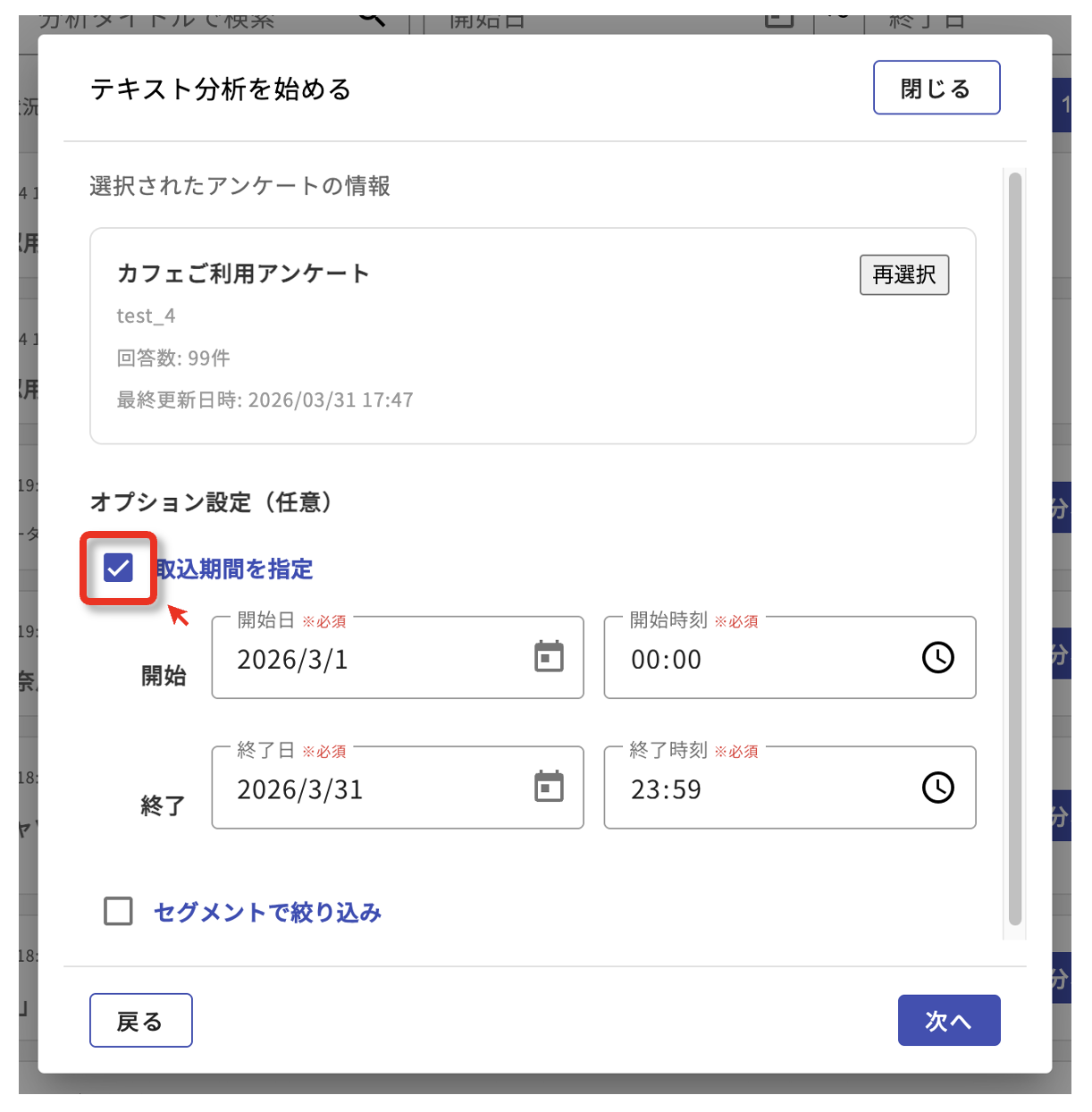Click the magnifier search icon behind the dialog

372,20
